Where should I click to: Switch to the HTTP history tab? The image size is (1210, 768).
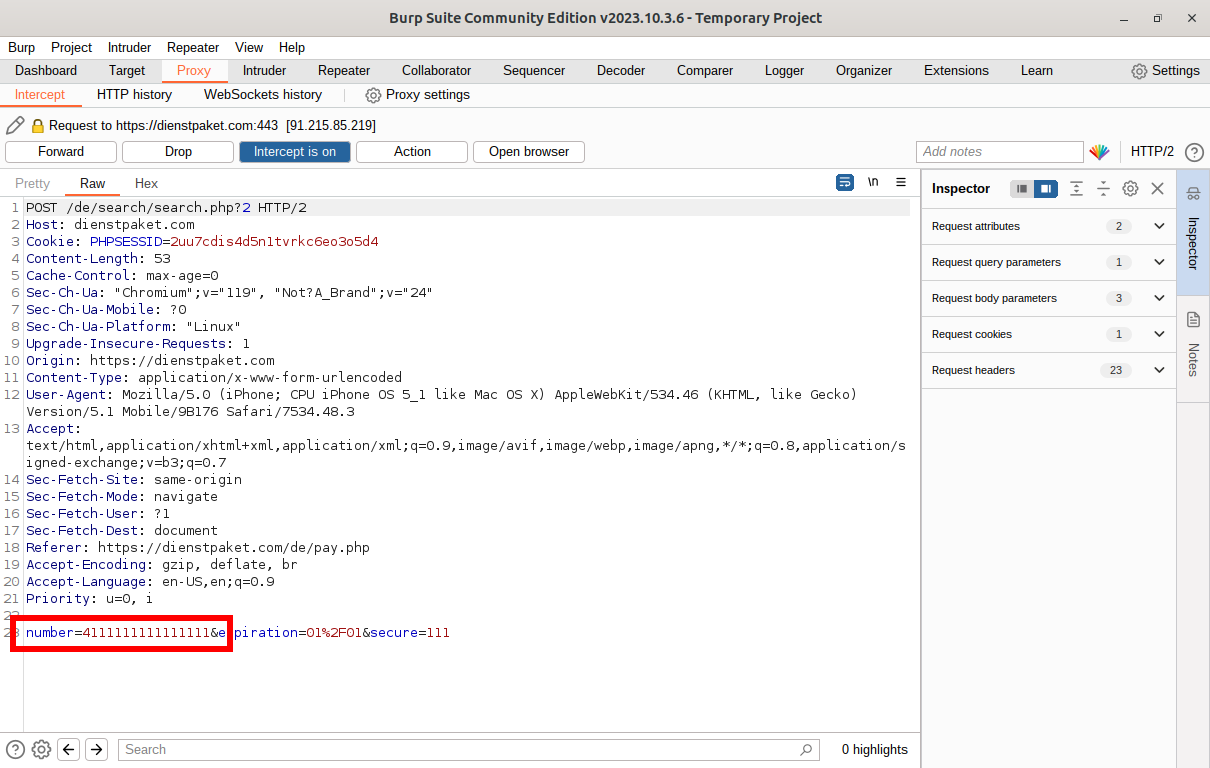(x=134, y=95)
